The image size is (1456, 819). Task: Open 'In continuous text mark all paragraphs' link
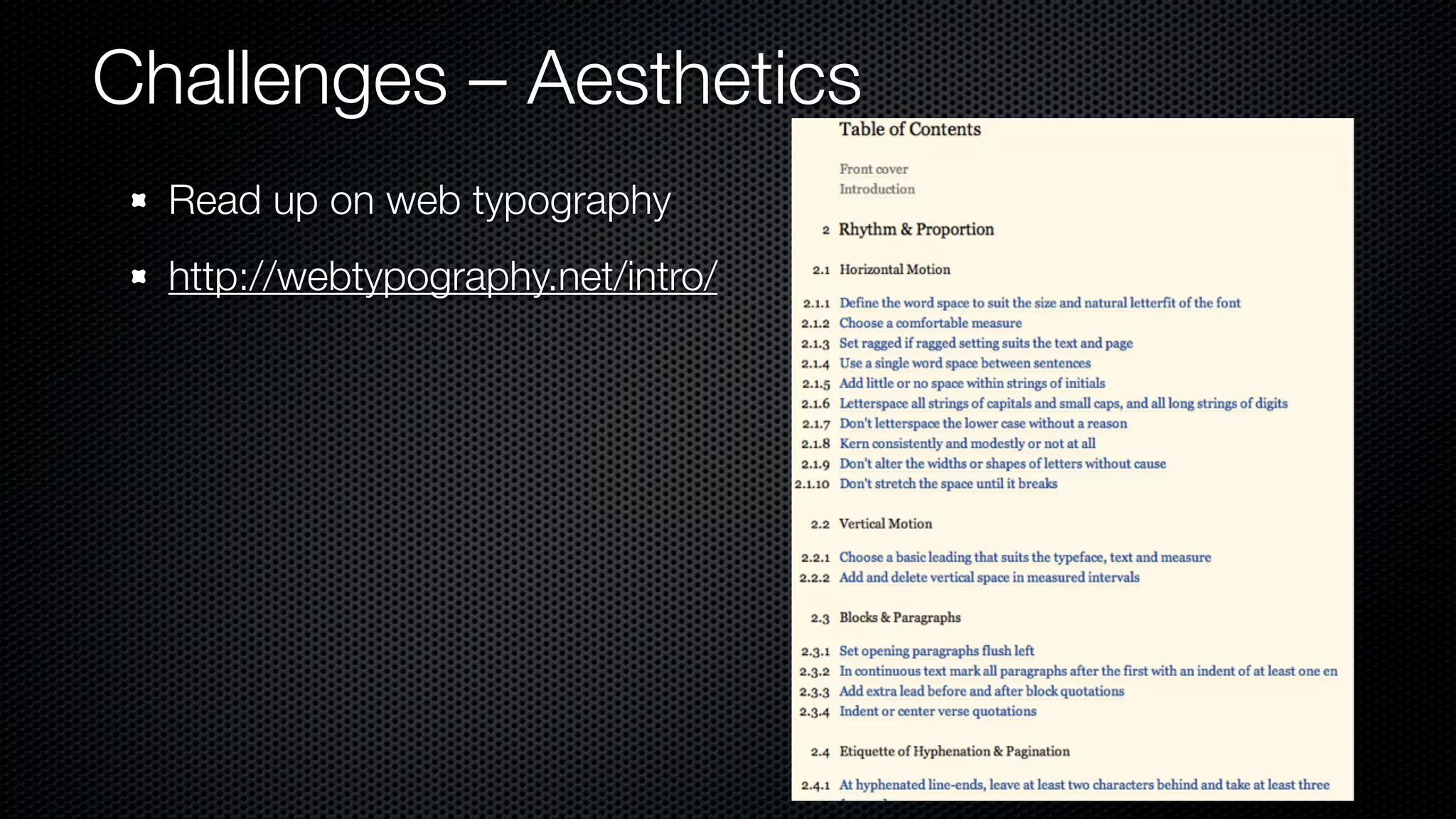[1088, 671]
